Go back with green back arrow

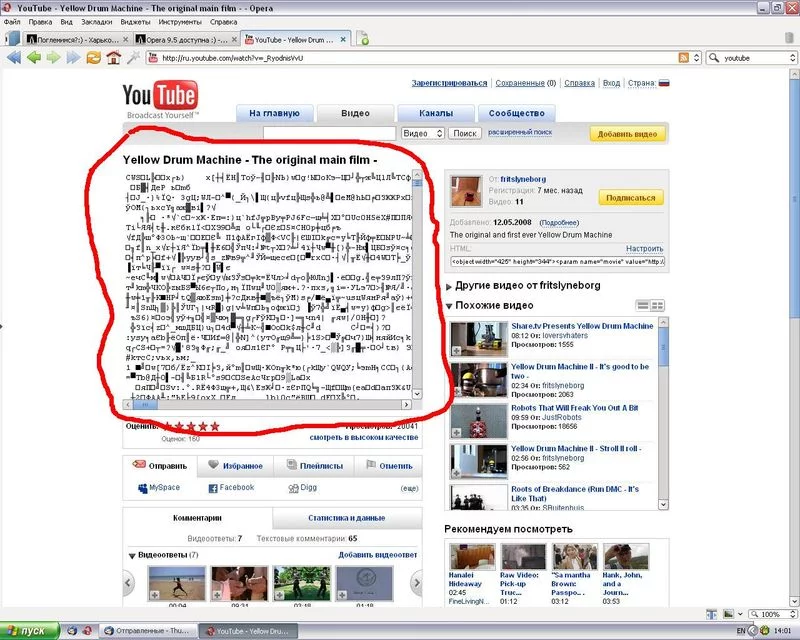tap(34, 58)
